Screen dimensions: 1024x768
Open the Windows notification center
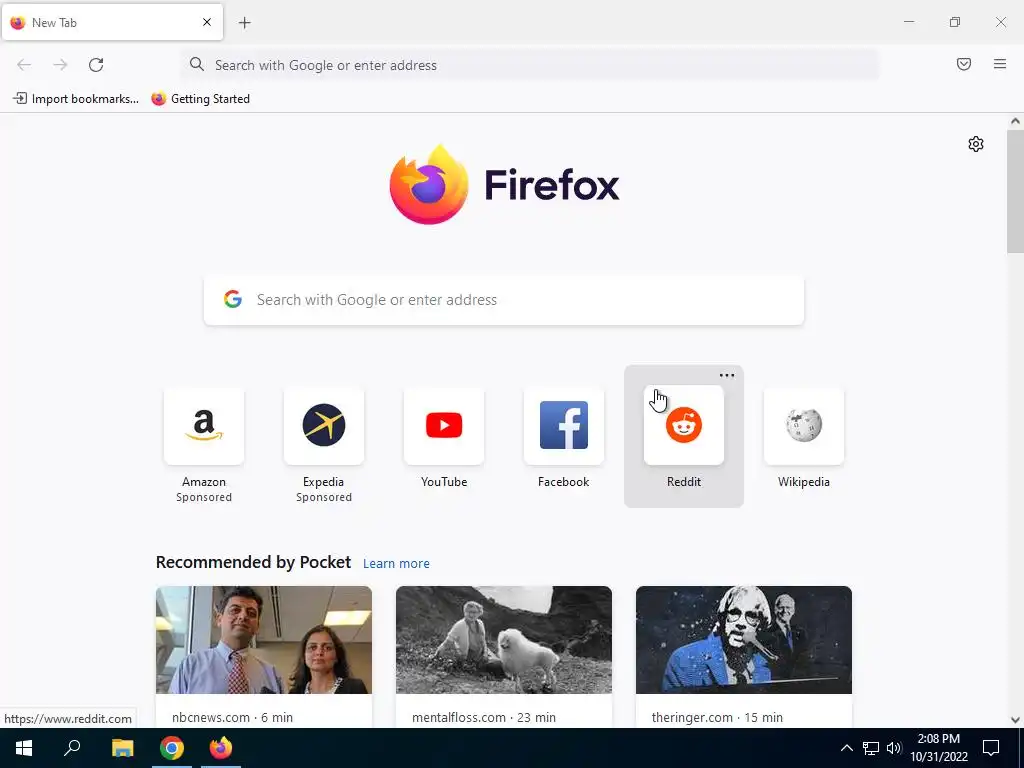(991, 748)
